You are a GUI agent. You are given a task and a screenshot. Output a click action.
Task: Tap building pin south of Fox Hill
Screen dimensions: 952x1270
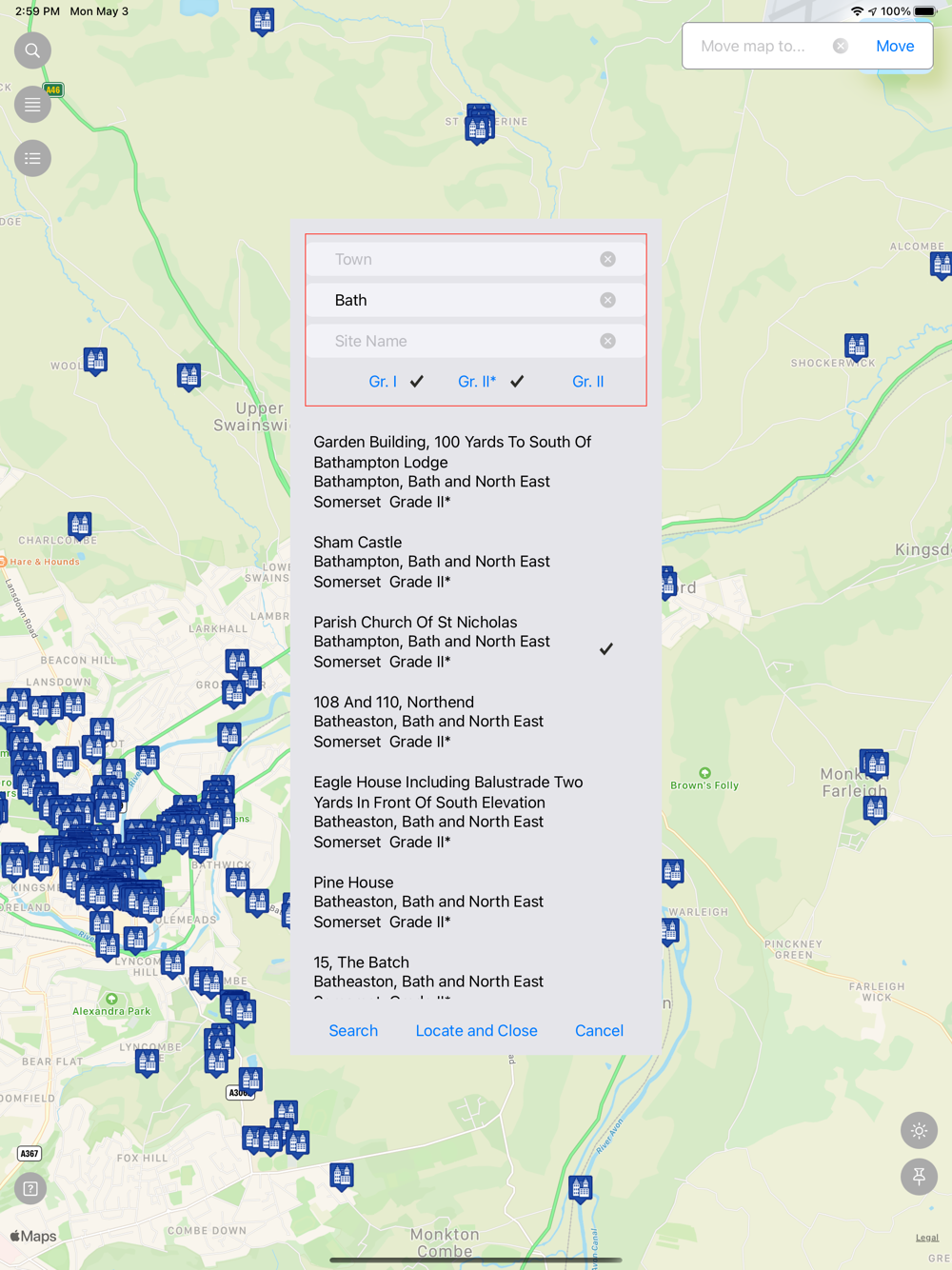click(342, 1176)
